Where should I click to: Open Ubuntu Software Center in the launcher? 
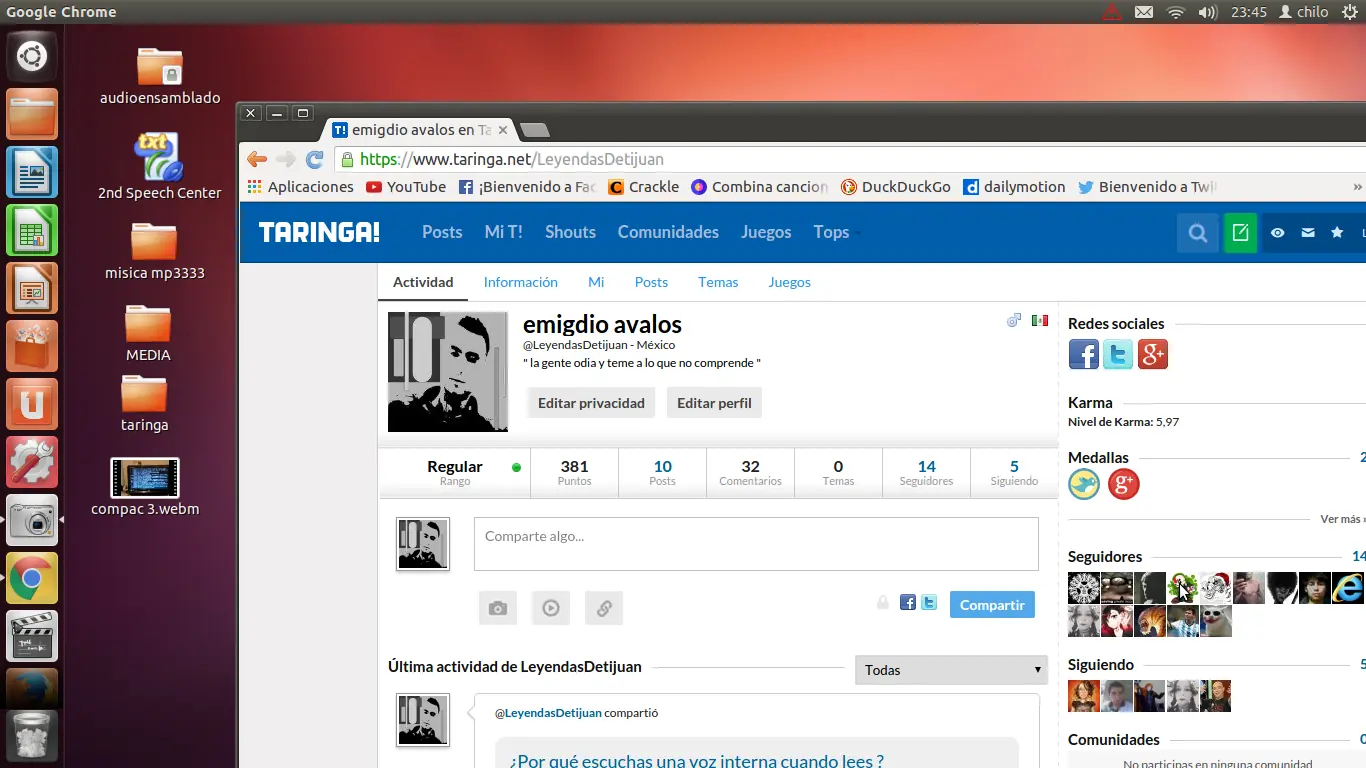click(x=32, y=346)
